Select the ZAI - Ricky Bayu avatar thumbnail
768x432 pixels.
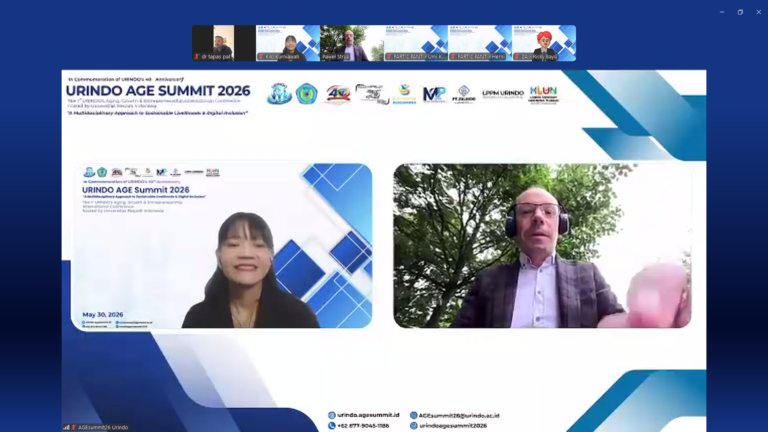[544, 43]
